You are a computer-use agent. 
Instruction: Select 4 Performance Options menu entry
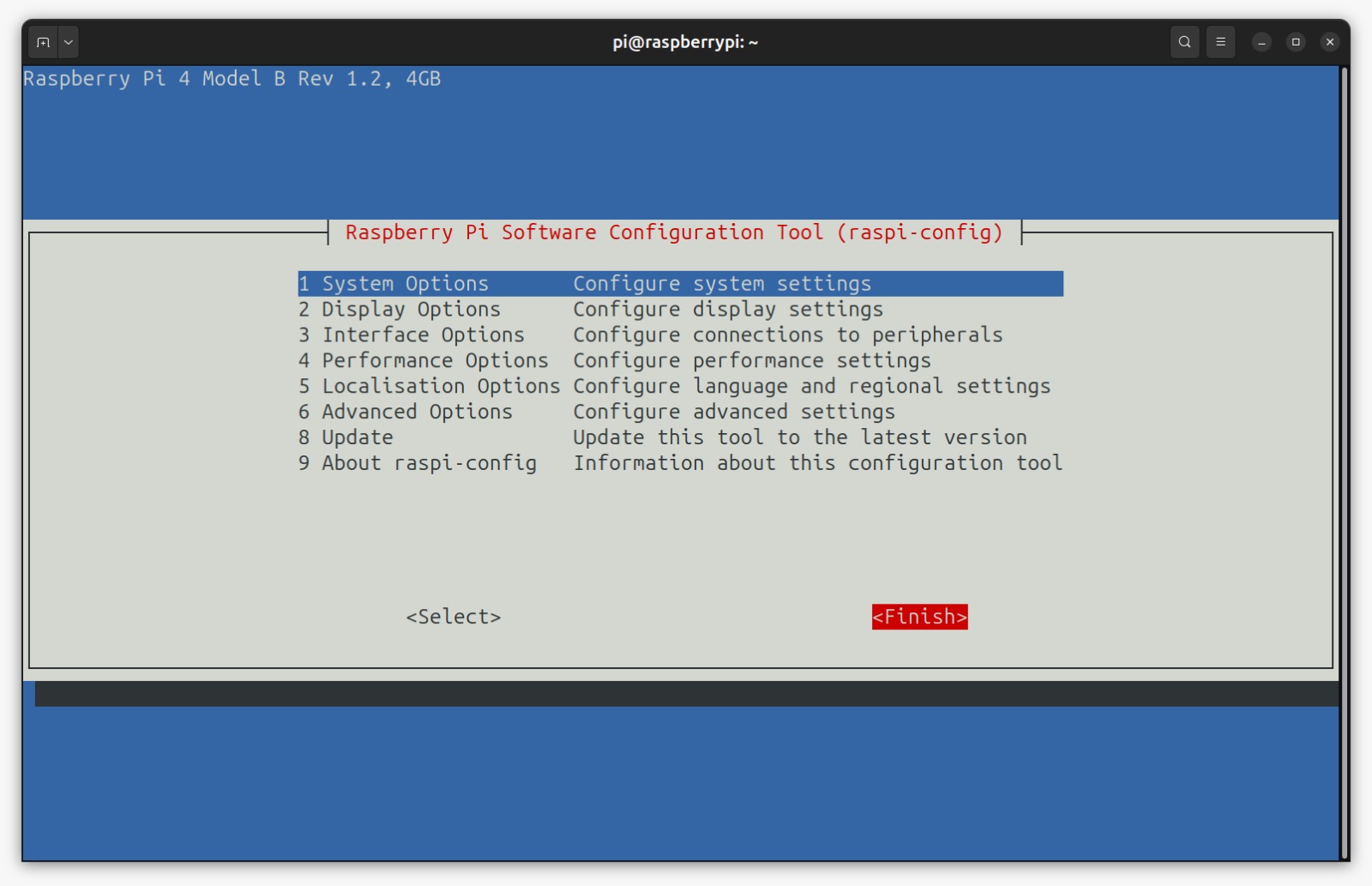(x=681, y=361)
